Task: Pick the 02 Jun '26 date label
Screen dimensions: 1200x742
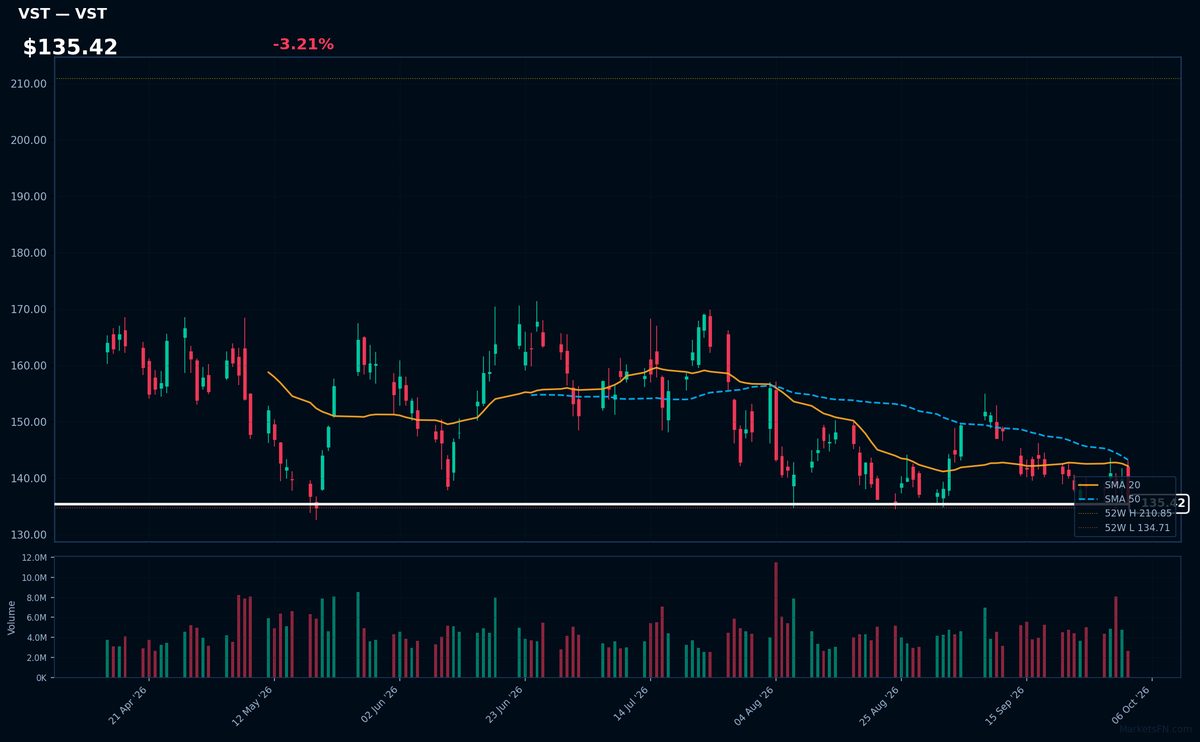Action: (x=380, y=705)
